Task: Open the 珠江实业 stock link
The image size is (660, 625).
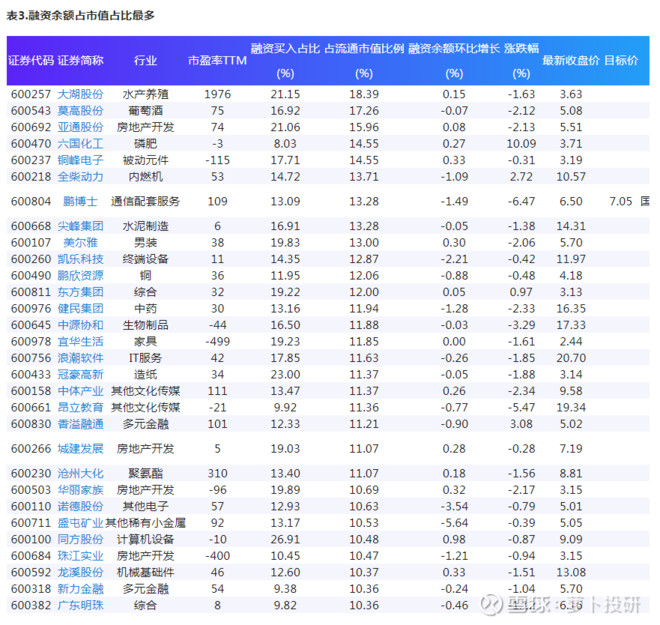Action: [x=80, y=556]
